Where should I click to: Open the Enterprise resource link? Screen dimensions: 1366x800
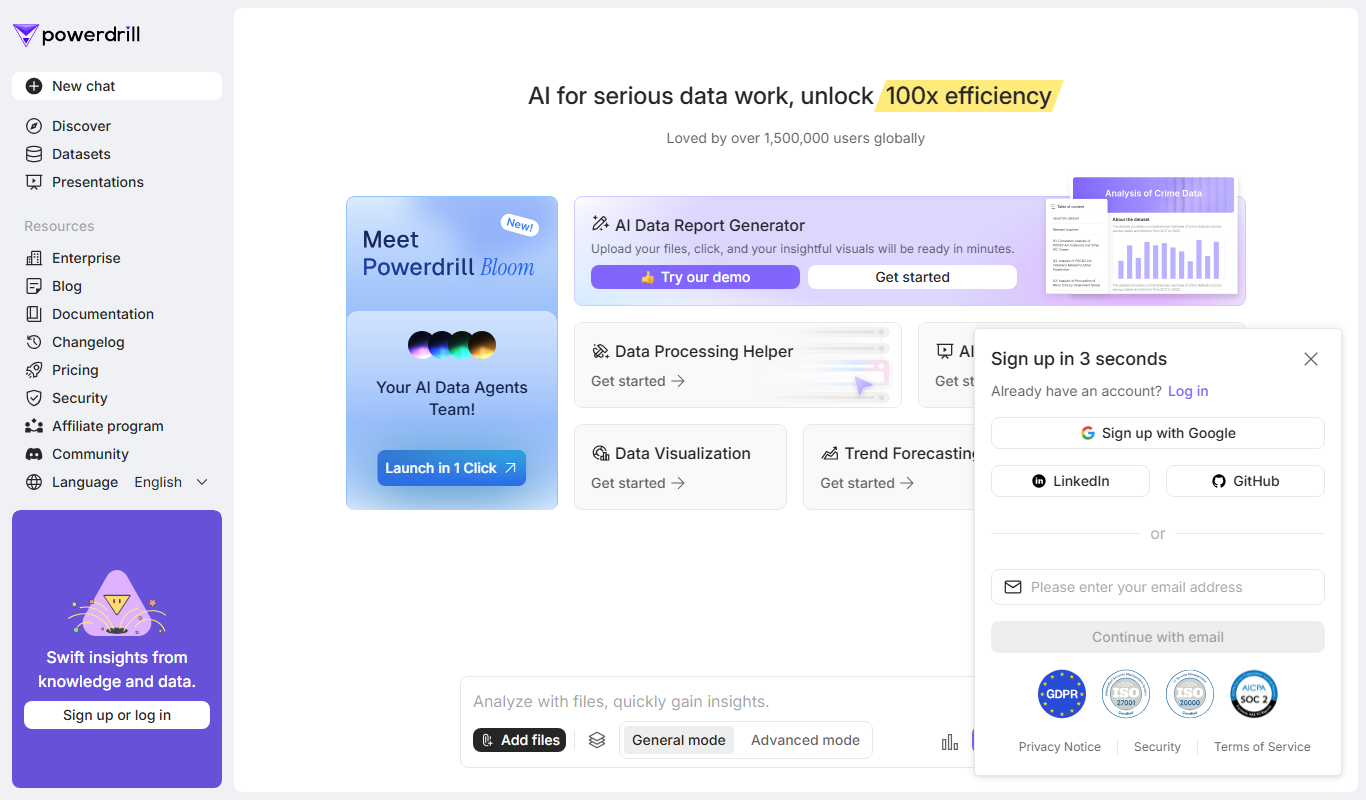[x=117, y=258]
